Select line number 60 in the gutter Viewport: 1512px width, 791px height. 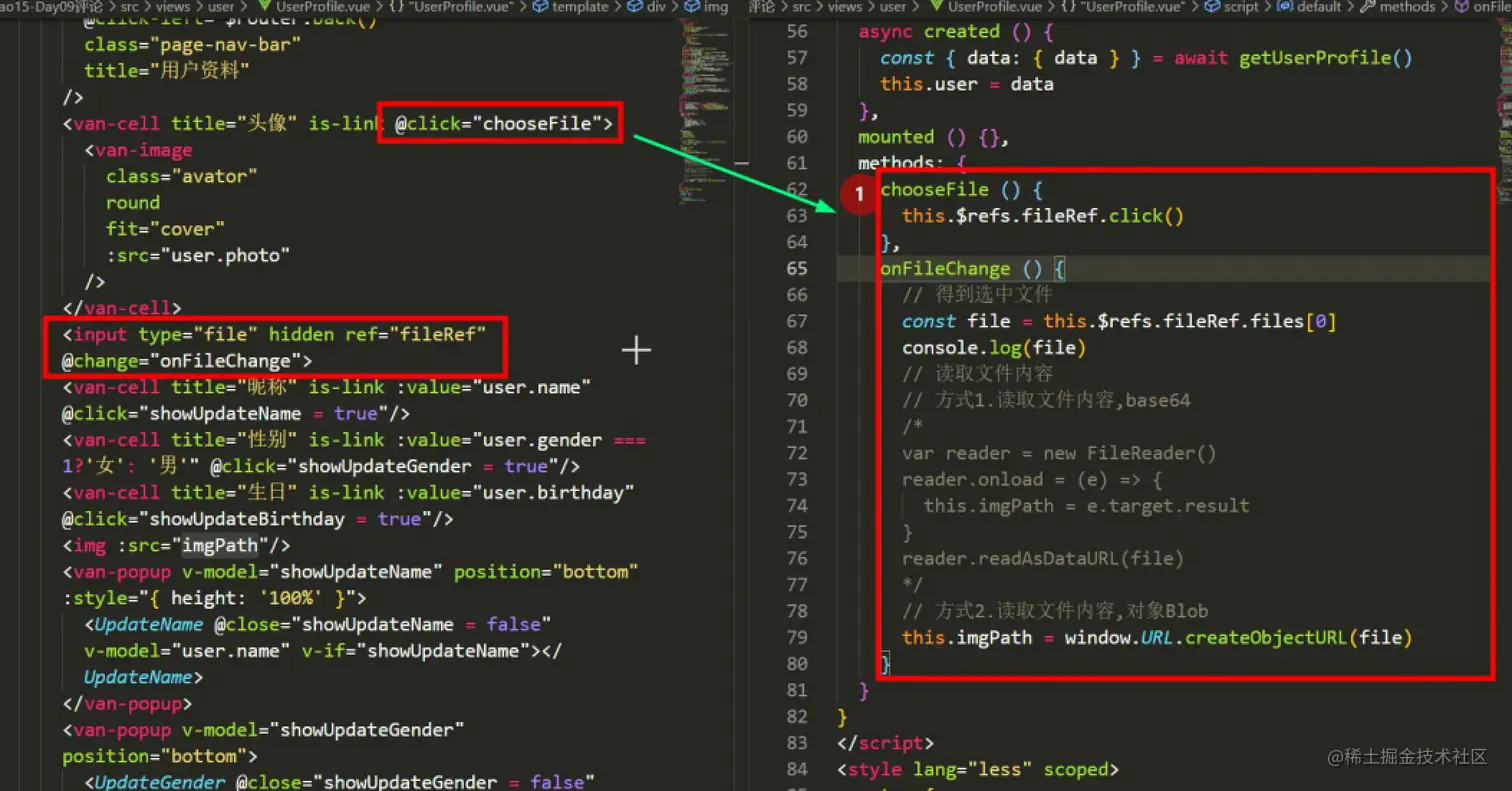click(797, 137)
